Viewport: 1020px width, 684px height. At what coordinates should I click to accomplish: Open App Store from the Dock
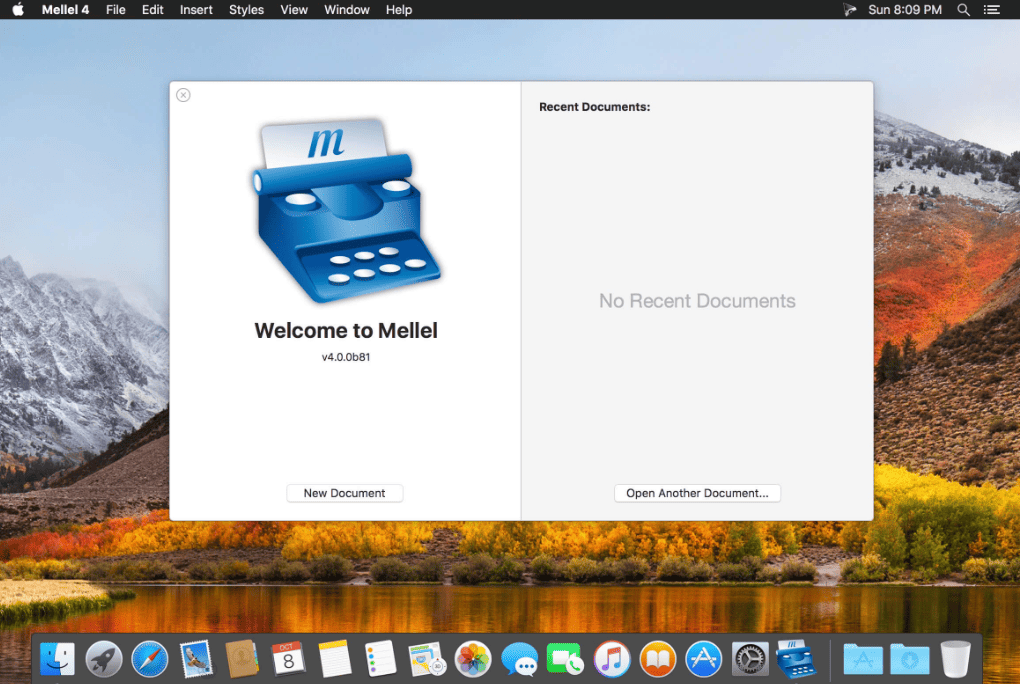[704, 659]
